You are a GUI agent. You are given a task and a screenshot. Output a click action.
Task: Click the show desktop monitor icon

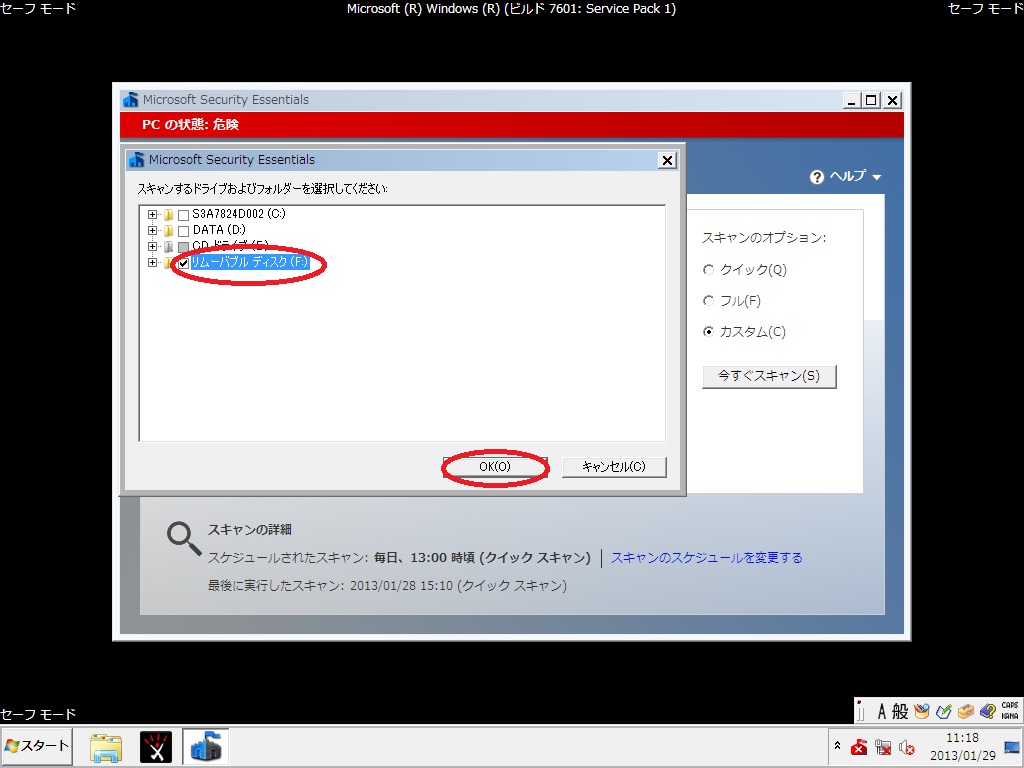pos(1014,747)
